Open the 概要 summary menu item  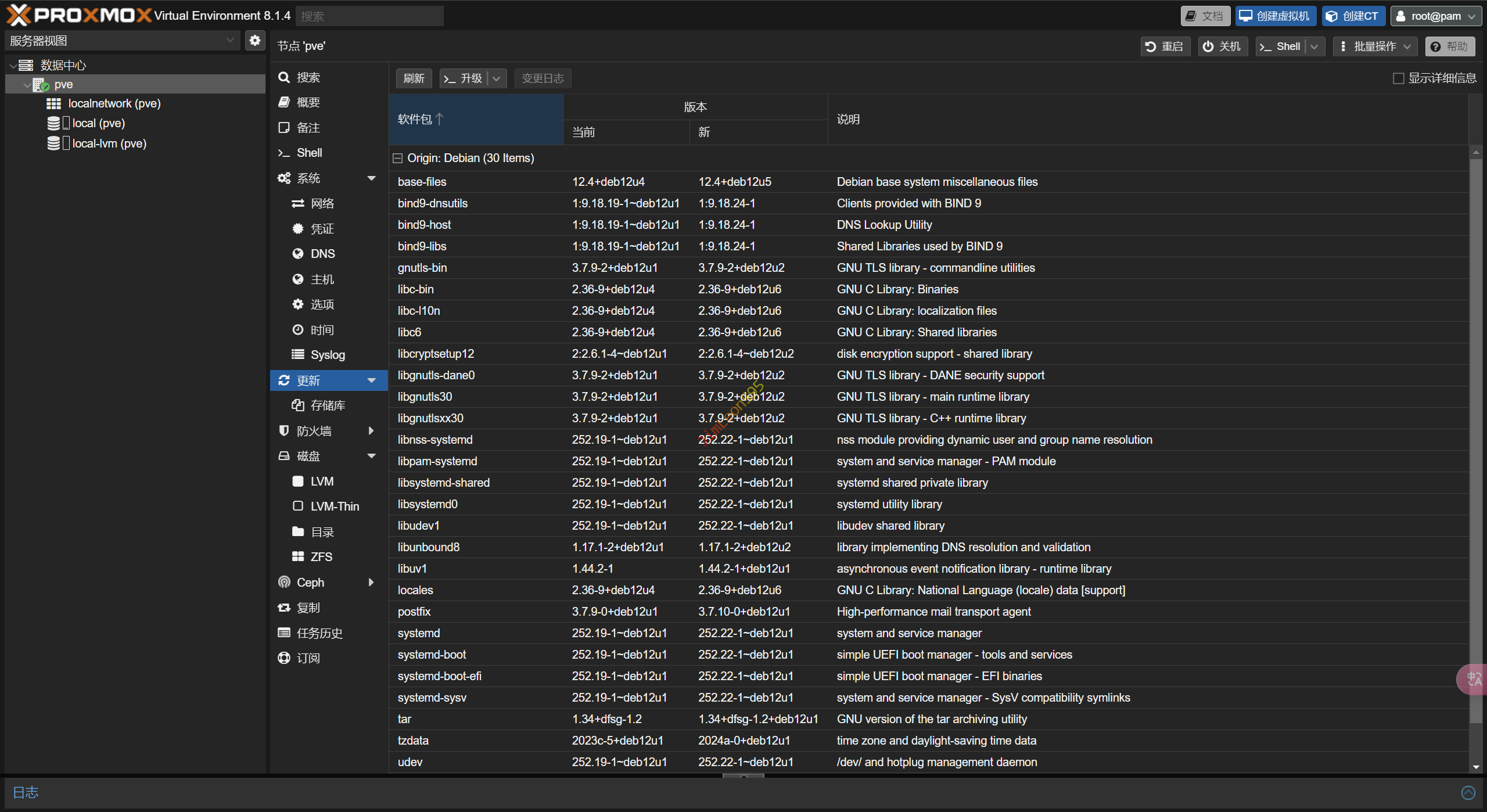point(308,102)
